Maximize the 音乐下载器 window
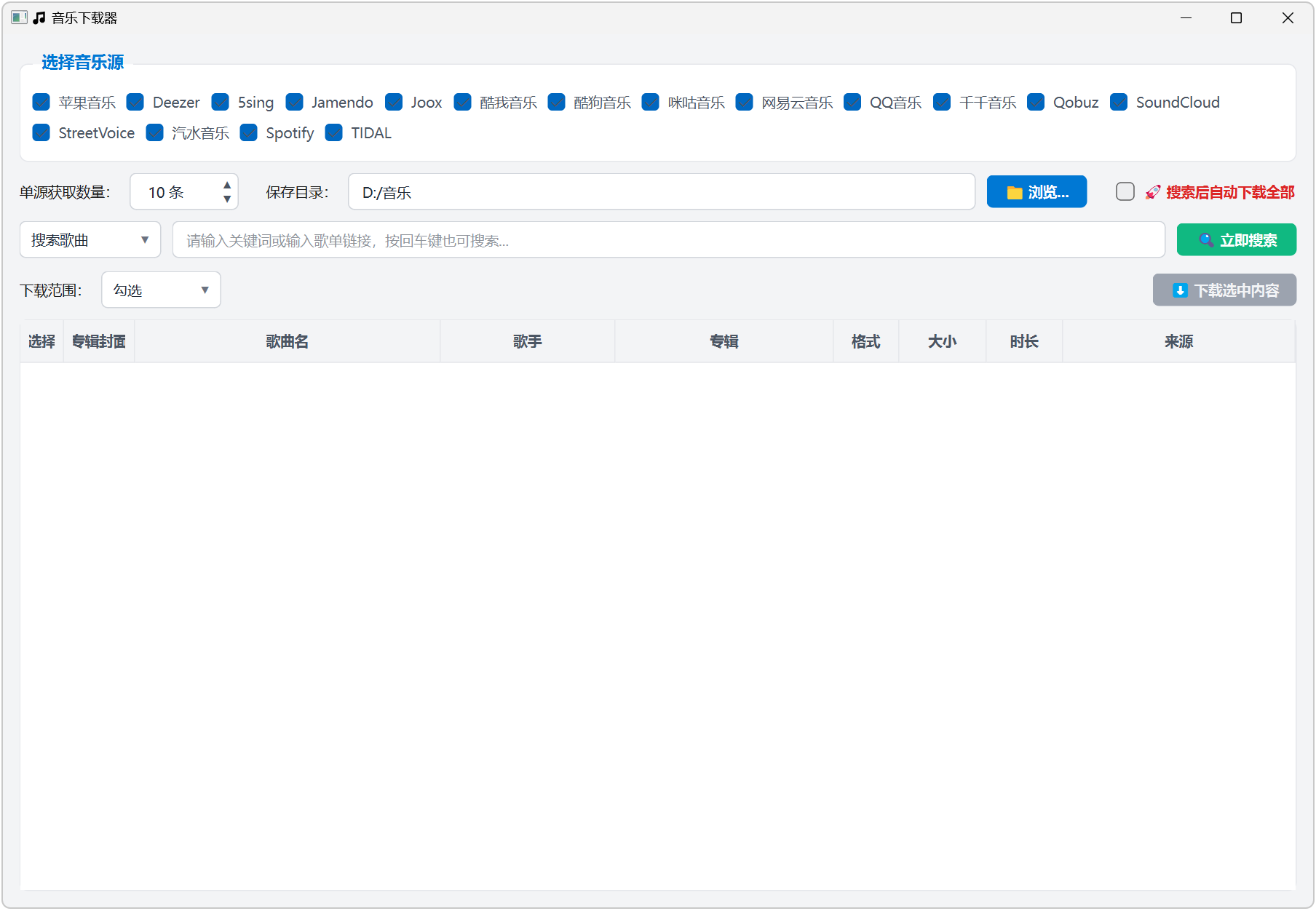The height and width of the screenshot is (911, 1316). tap(1236, 17)
